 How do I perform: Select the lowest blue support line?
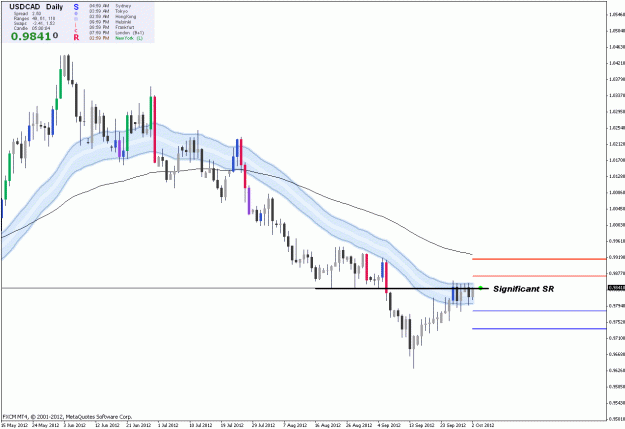pos(539,329)
